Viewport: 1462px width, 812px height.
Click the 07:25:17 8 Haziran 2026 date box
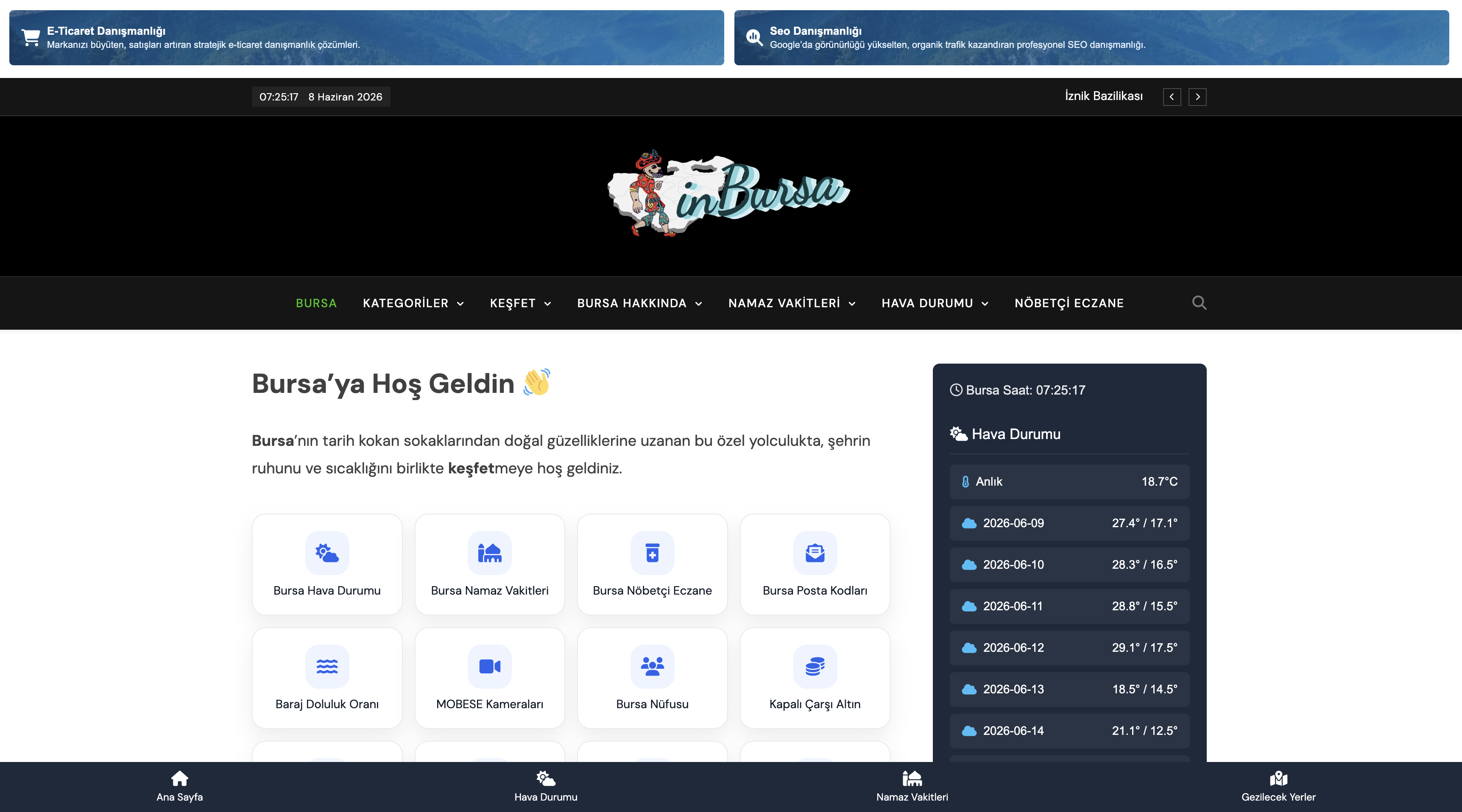click(321, 97)
